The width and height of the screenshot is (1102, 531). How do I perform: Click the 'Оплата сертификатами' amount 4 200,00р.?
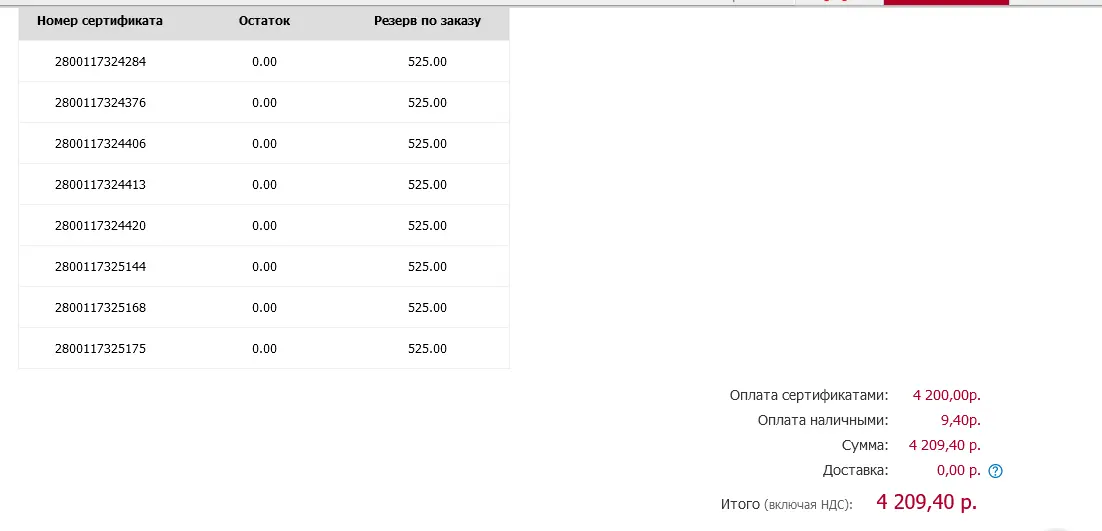947,395
